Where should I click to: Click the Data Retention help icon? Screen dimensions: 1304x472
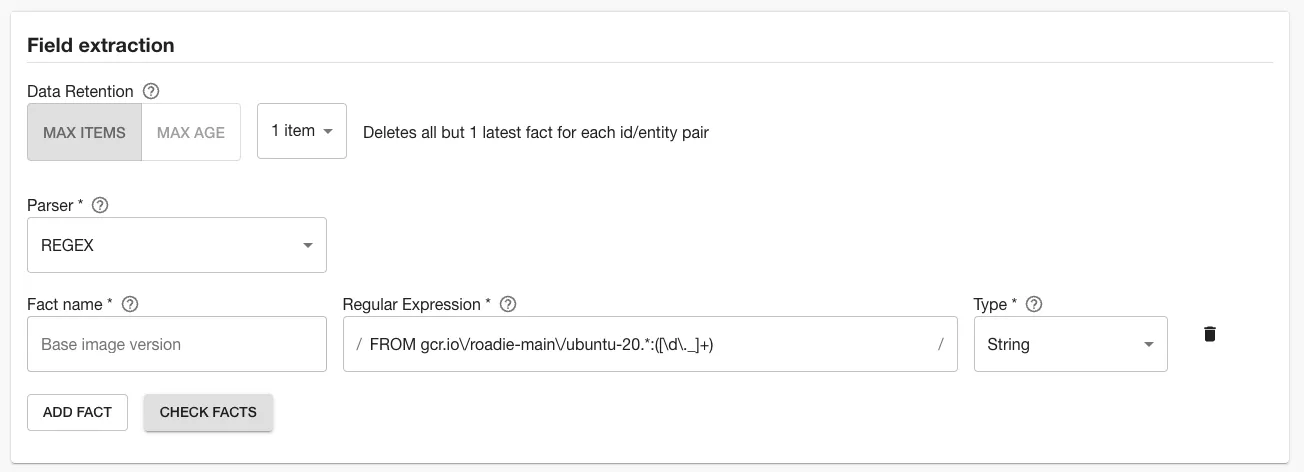151,91
